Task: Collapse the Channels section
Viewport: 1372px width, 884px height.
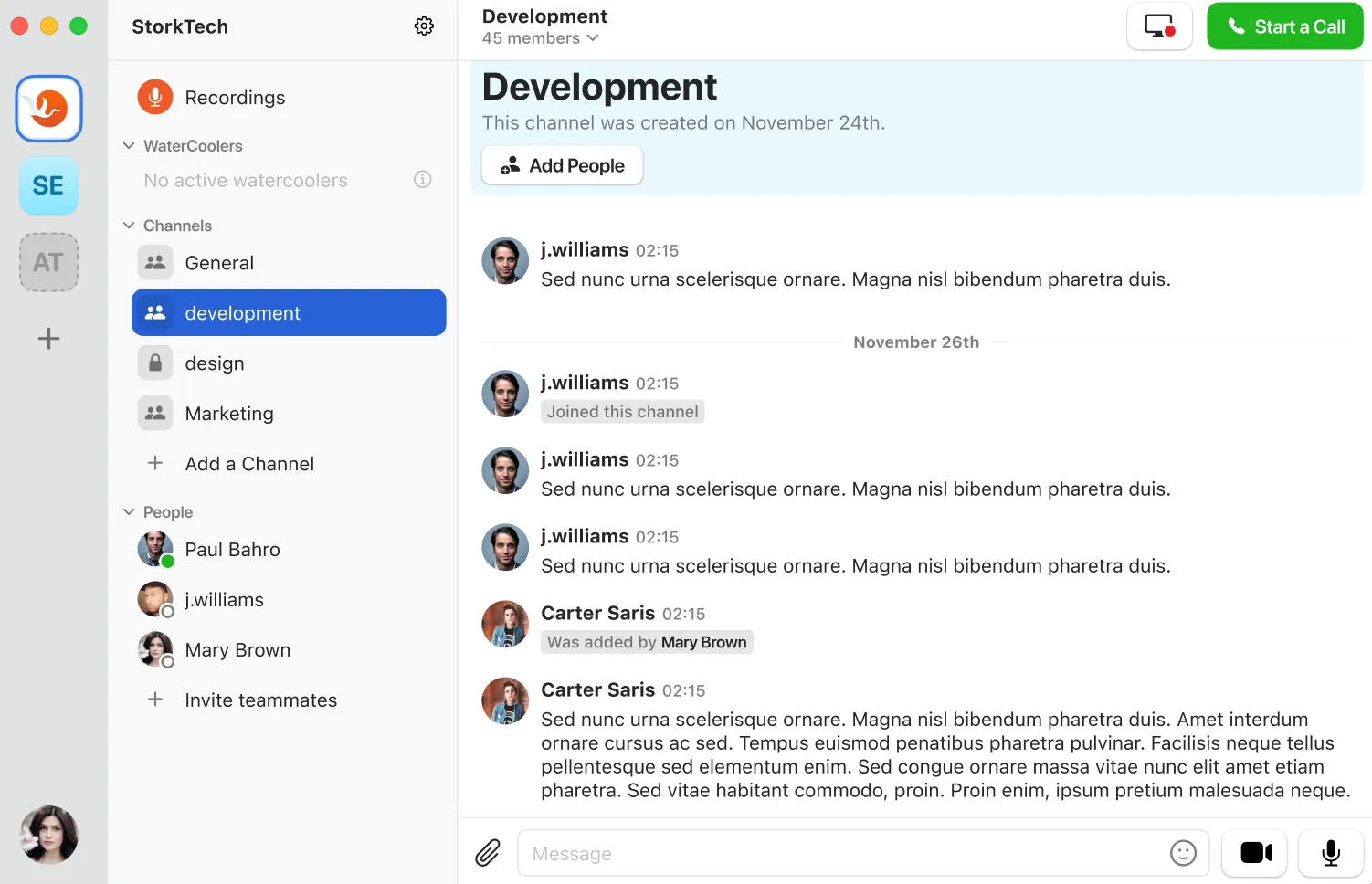Action: 128,225
